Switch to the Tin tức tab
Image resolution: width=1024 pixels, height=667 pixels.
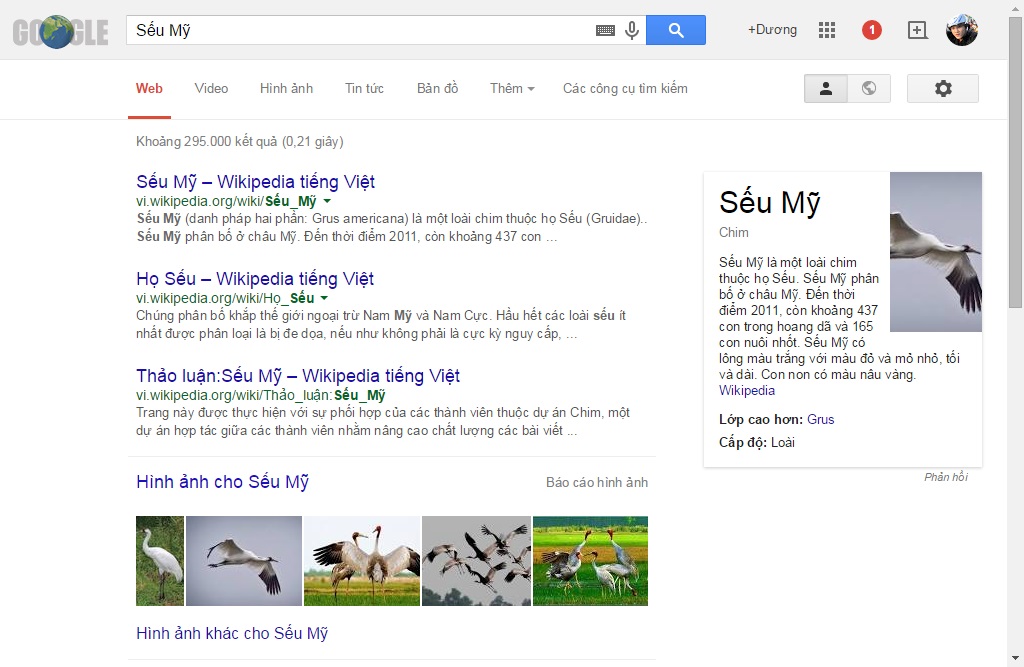[364, 89]
